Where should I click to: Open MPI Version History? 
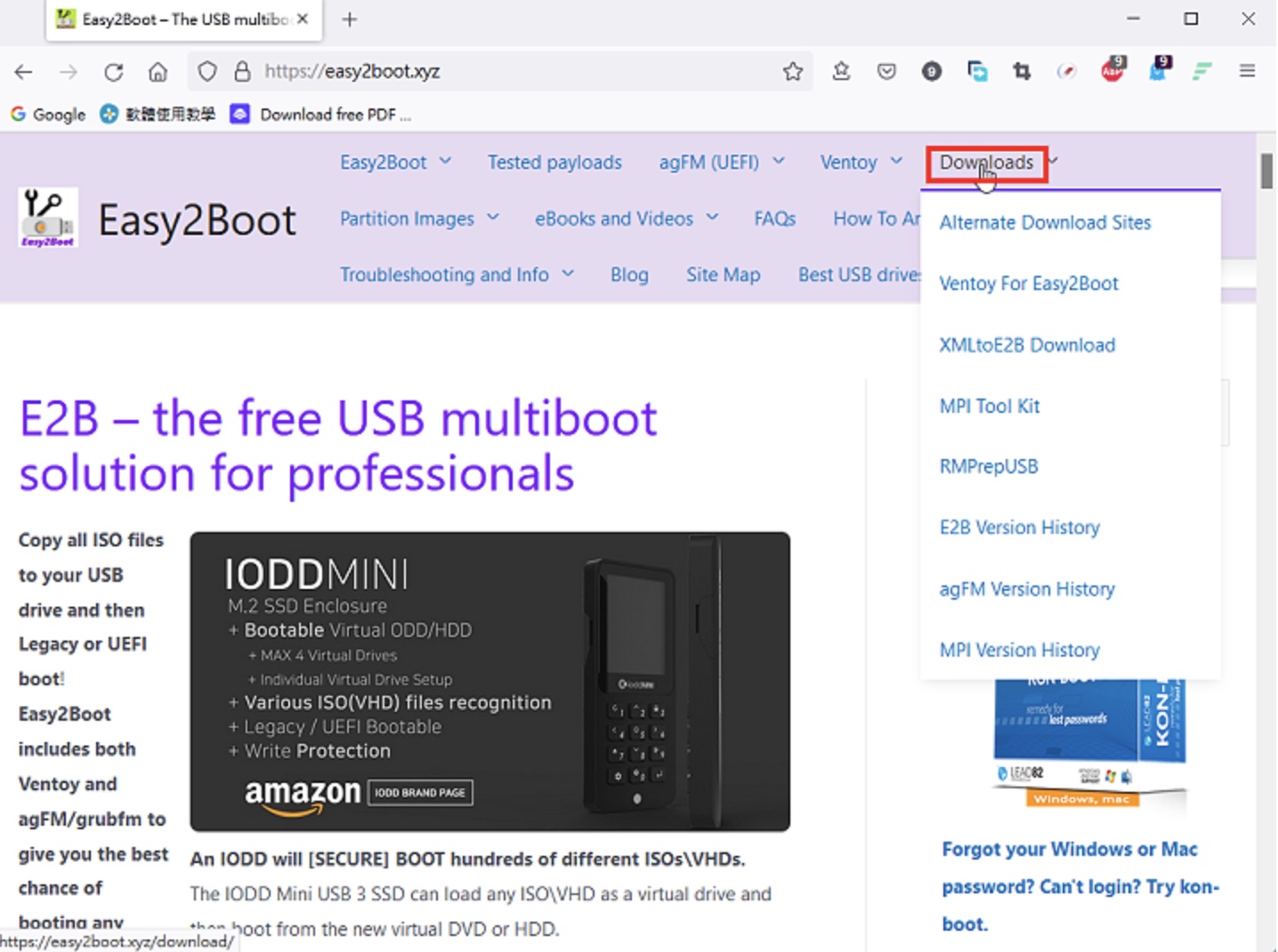point(1020,650)
